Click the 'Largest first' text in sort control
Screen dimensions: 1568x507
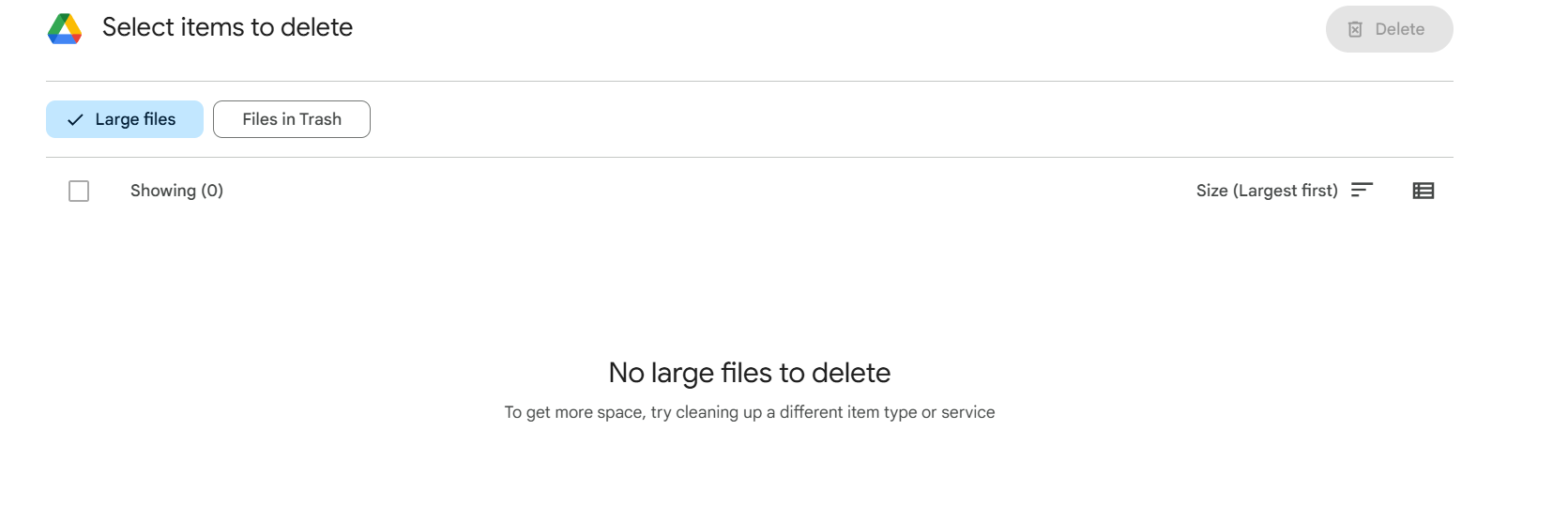tap(1286, 191)
